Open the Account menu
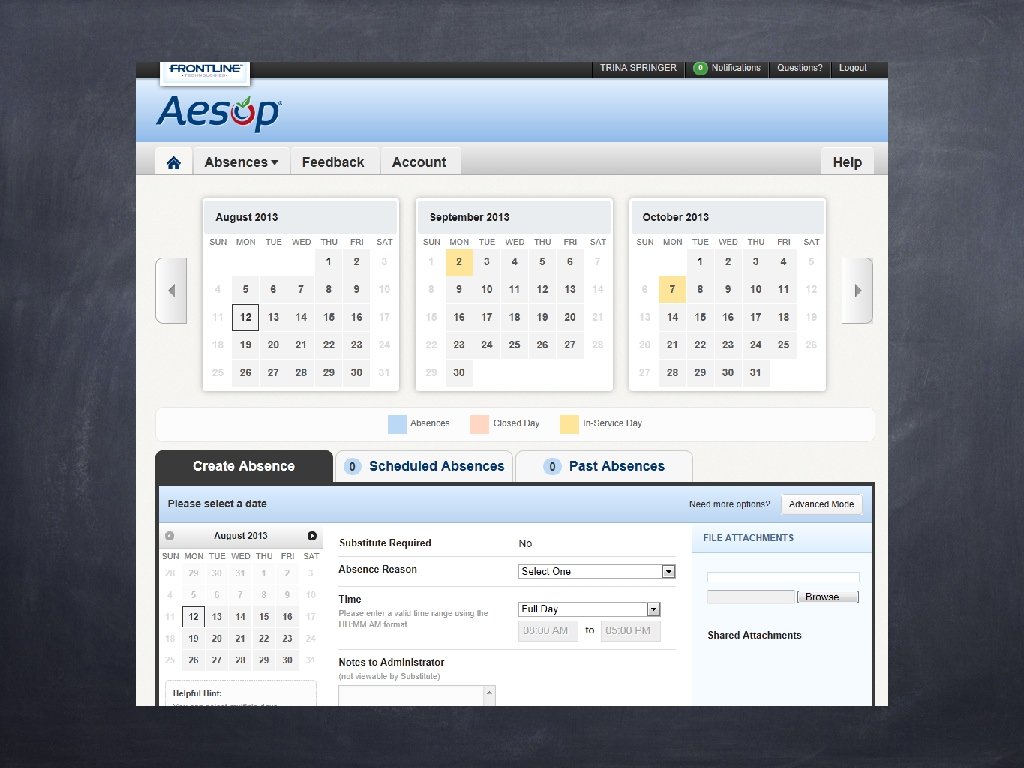 [419, 162]
